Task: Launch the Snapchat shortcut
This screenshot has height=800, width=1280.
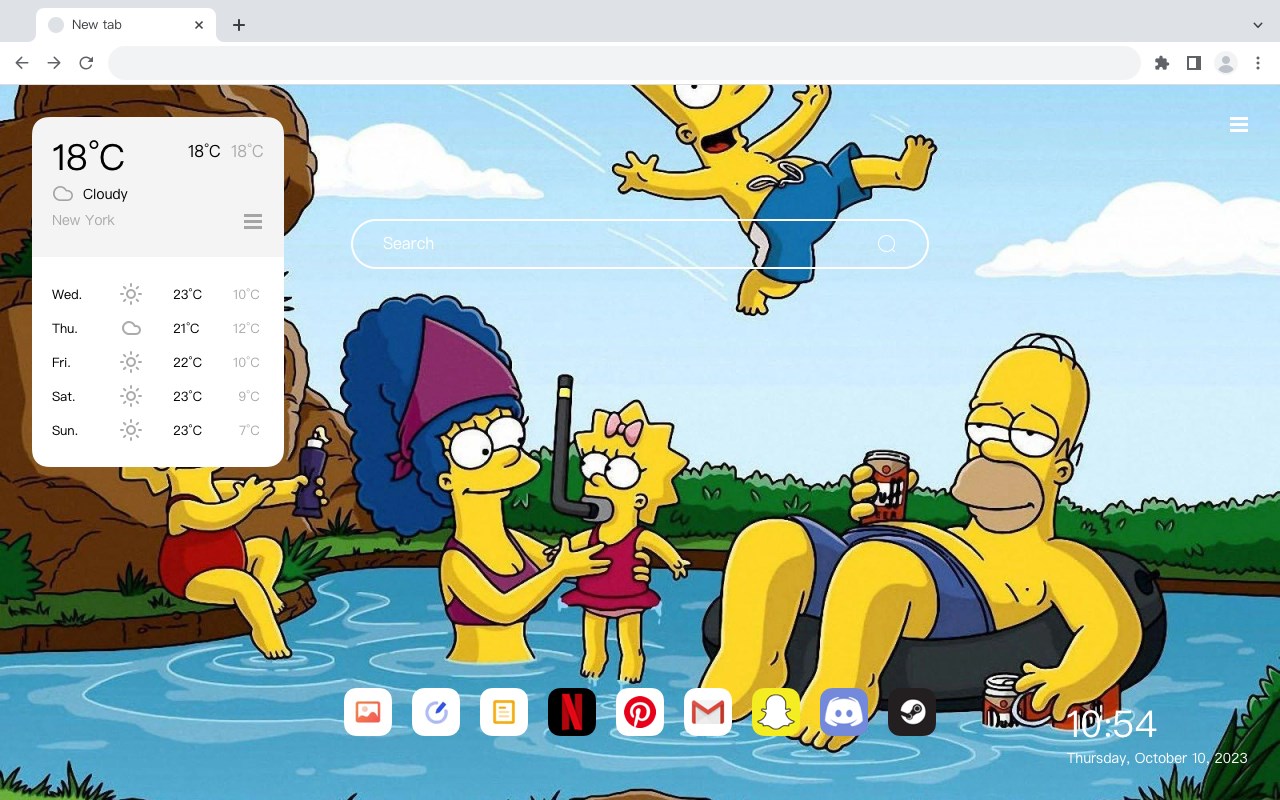Action: [x=776, y=712]
